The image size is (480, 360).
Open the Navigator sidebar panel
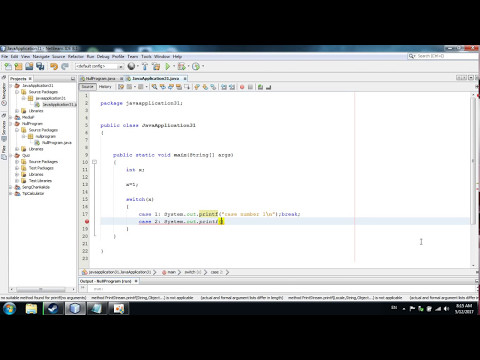[4, 94]
